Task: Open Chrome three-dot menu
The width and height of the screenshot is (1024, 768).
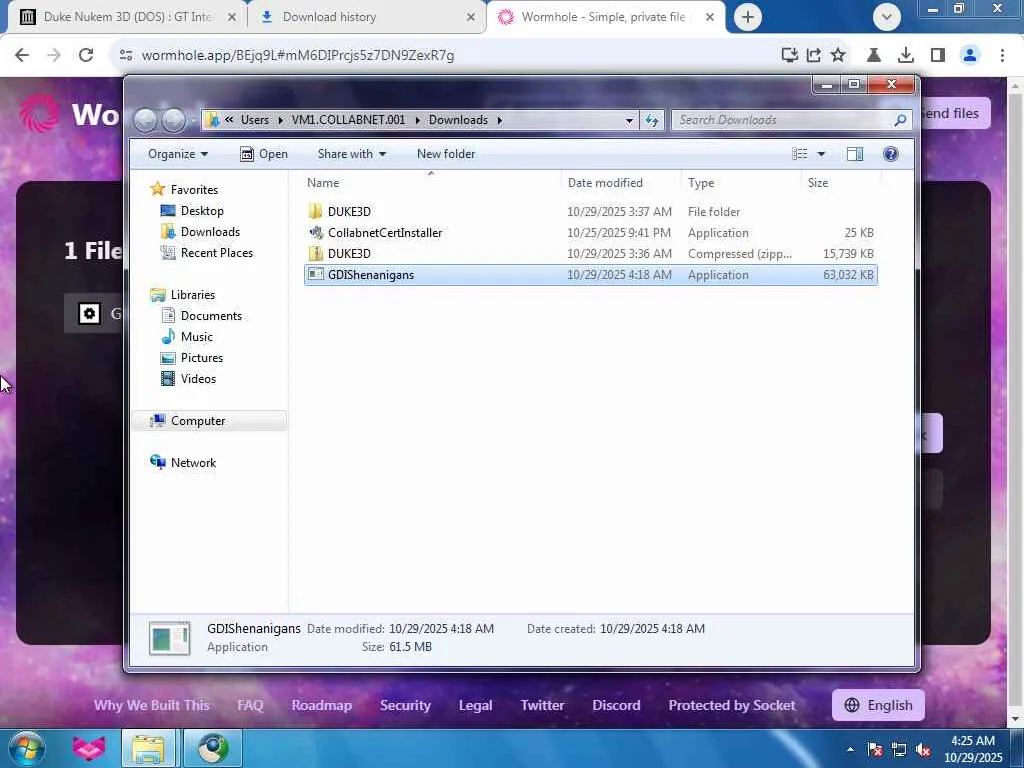Action: 1002,56
